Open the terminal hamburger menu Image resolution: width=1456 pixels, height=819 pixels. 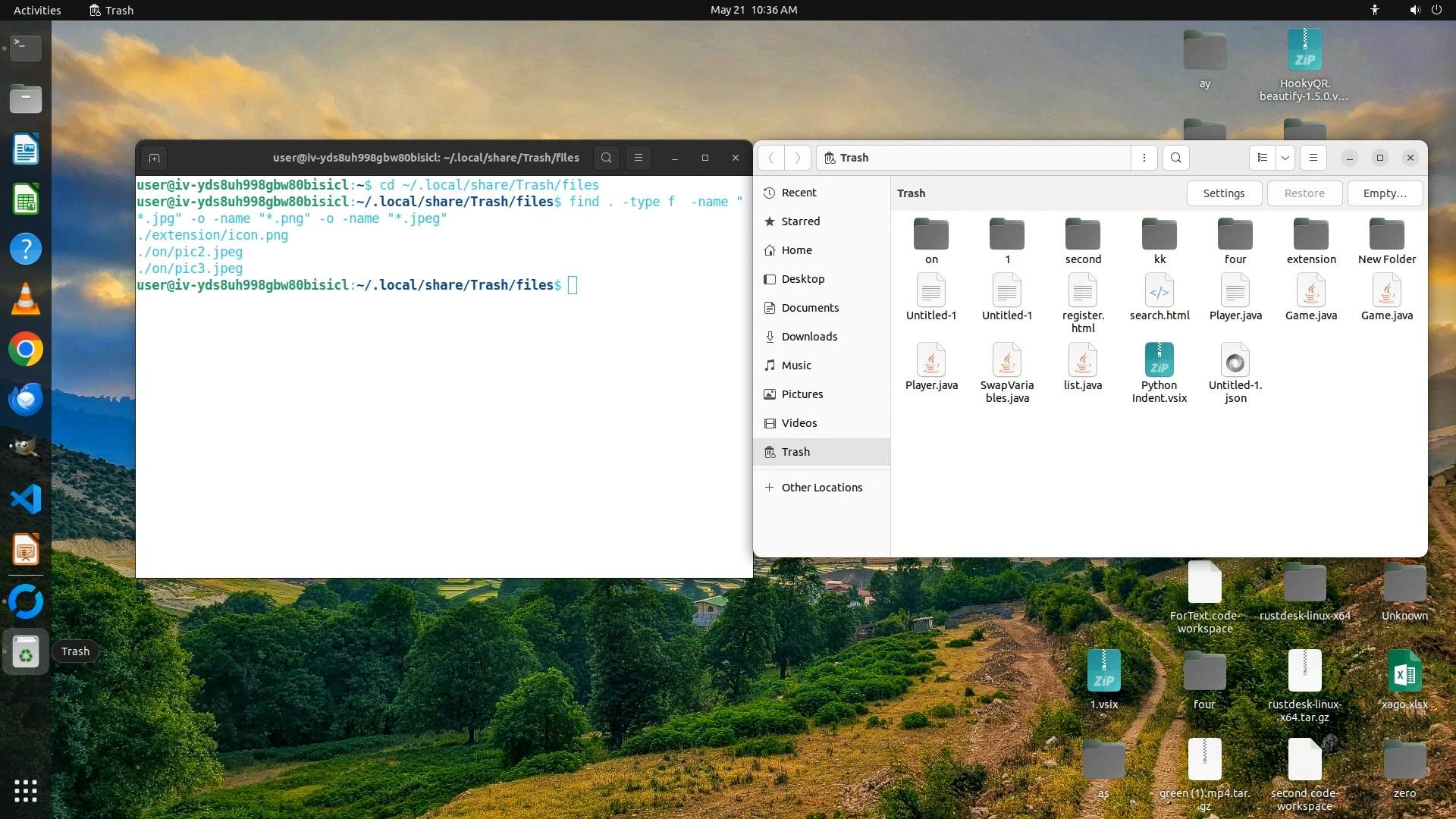click(x=639, y=158)
